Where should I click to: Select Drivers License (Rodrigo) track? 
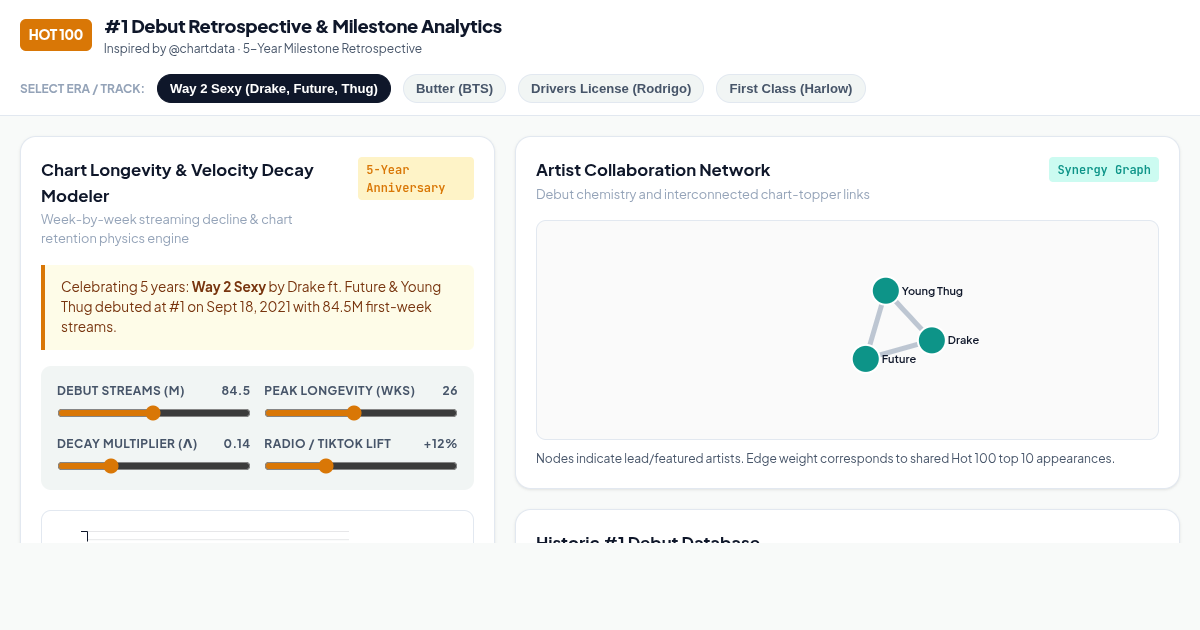(611, 88)
